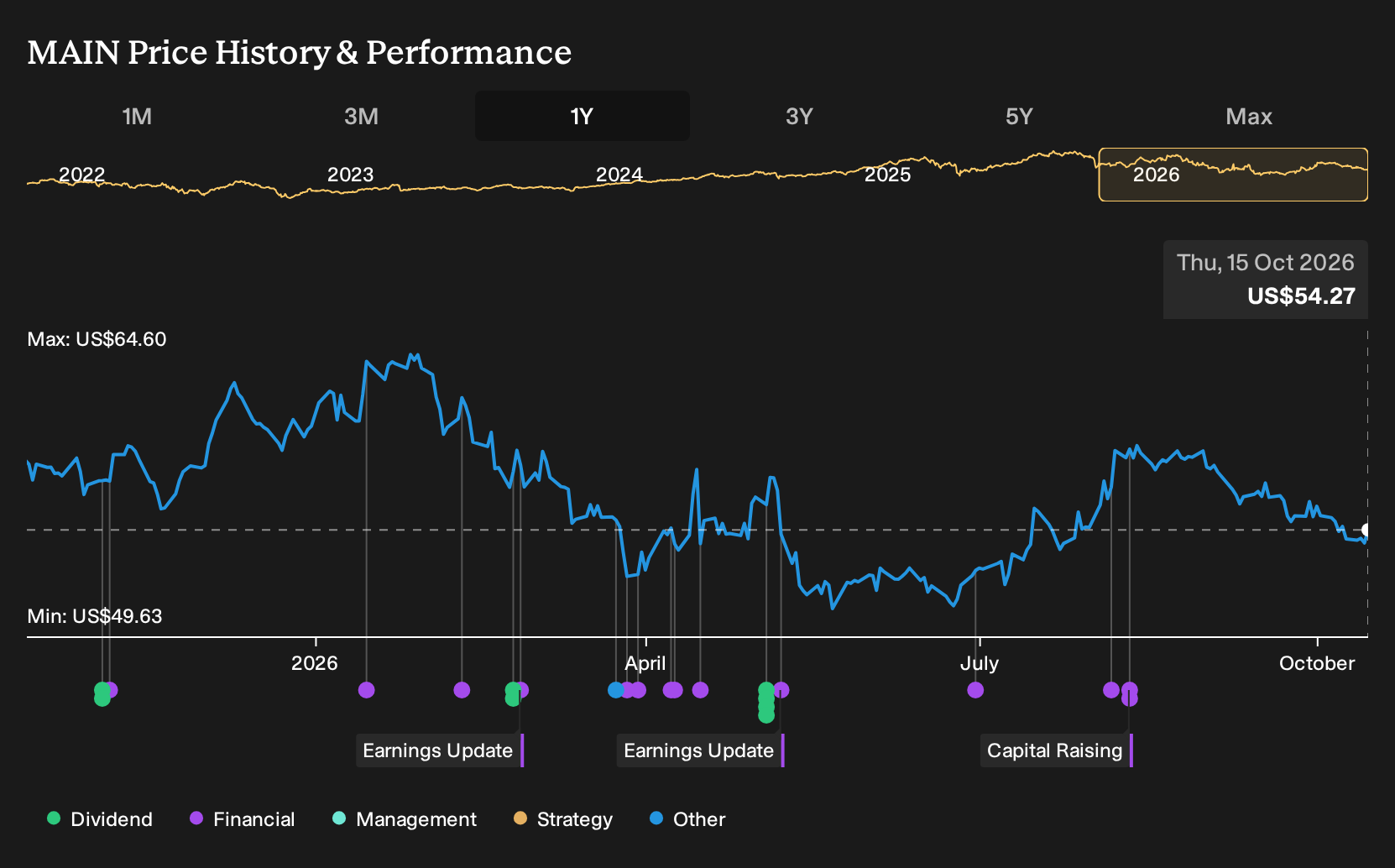Screen dimensions: 1395x868
Task: Select the 1M time range tab
Action: [x=137, y=116]
